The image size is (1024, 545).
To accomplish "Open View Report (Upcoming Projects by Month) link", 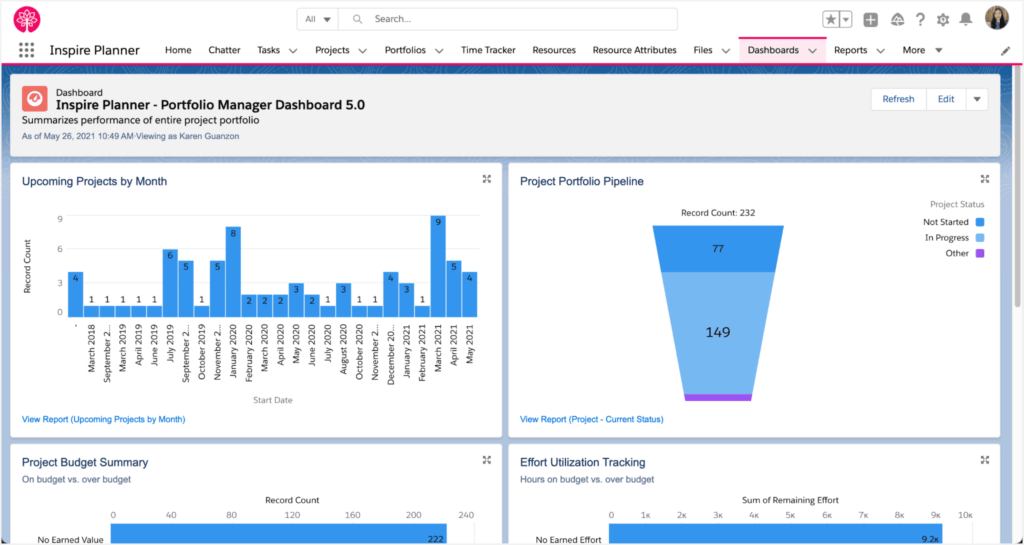I will coord(104,419).
